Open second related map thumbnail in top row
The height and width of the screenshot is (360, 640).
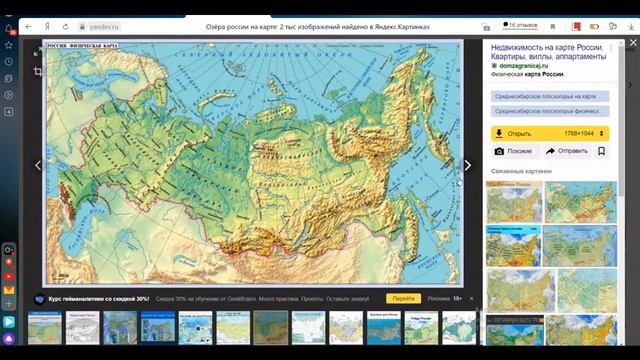pos(581,202)
